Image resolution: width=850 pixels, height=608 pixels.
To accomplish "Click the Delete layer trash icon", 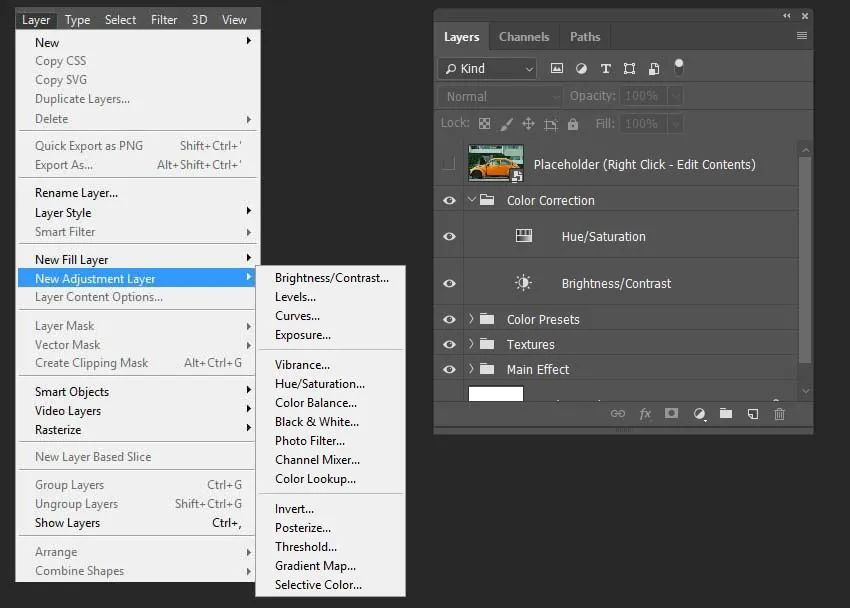I will point(780,413).
